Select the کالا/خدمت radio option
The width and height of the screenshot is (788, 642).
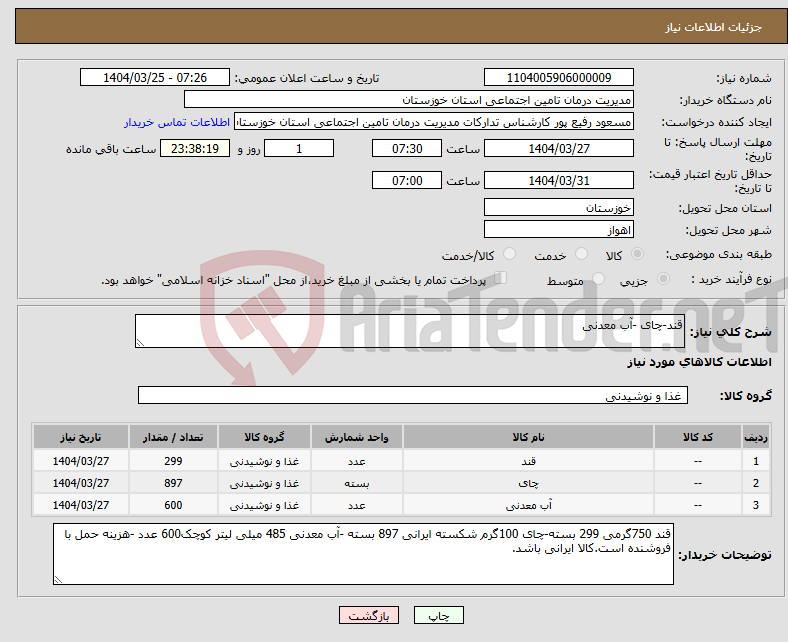509,254
